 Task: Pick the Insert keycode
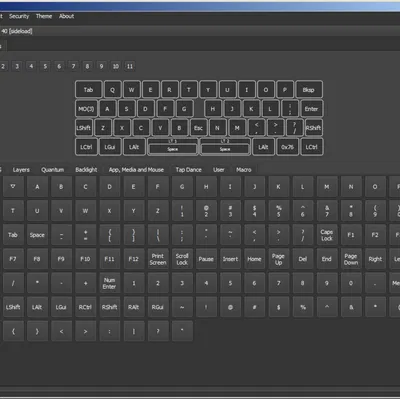pos(230,259)
